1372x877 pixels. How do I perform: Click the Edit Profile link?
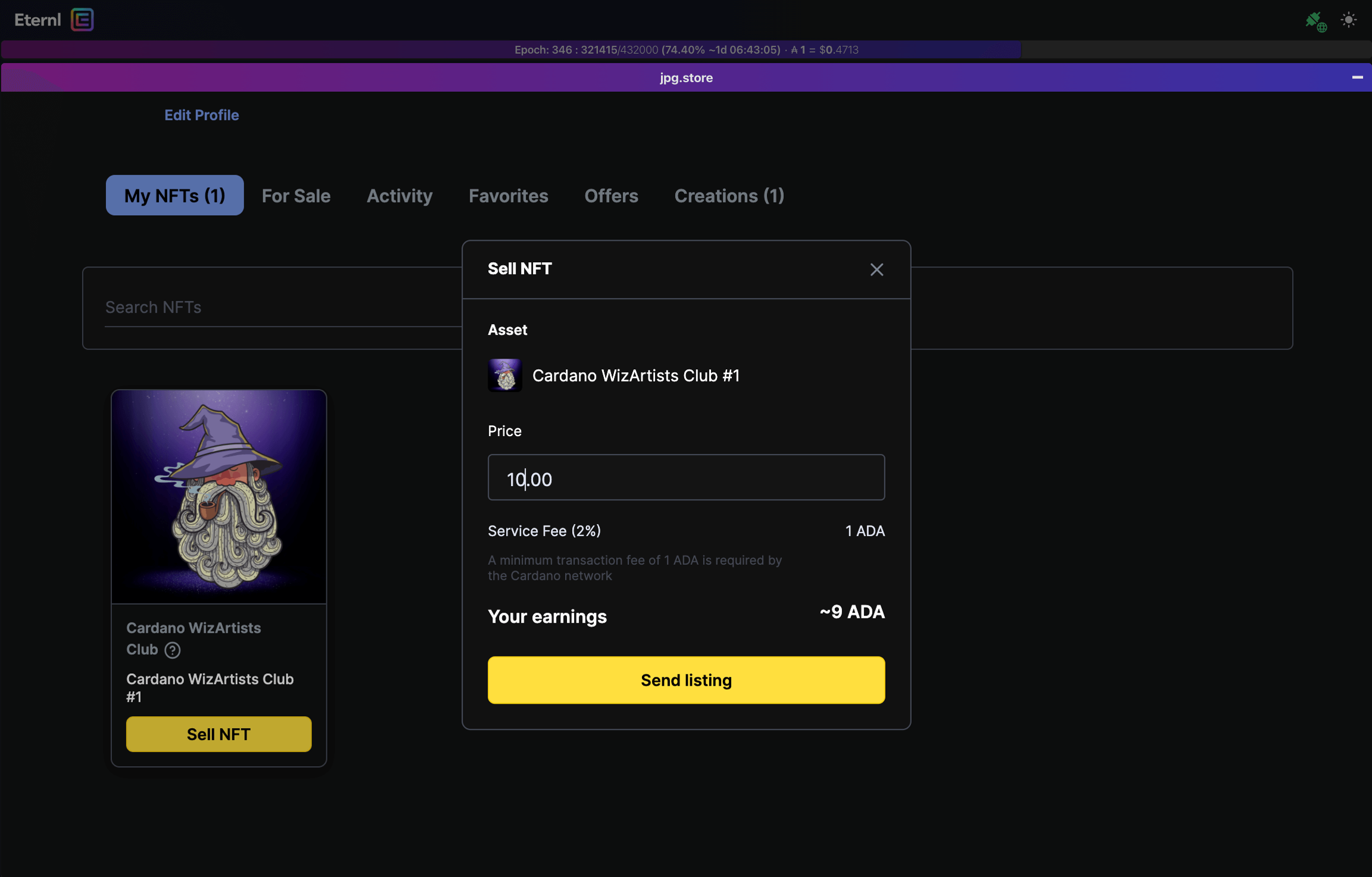[201, 115]
